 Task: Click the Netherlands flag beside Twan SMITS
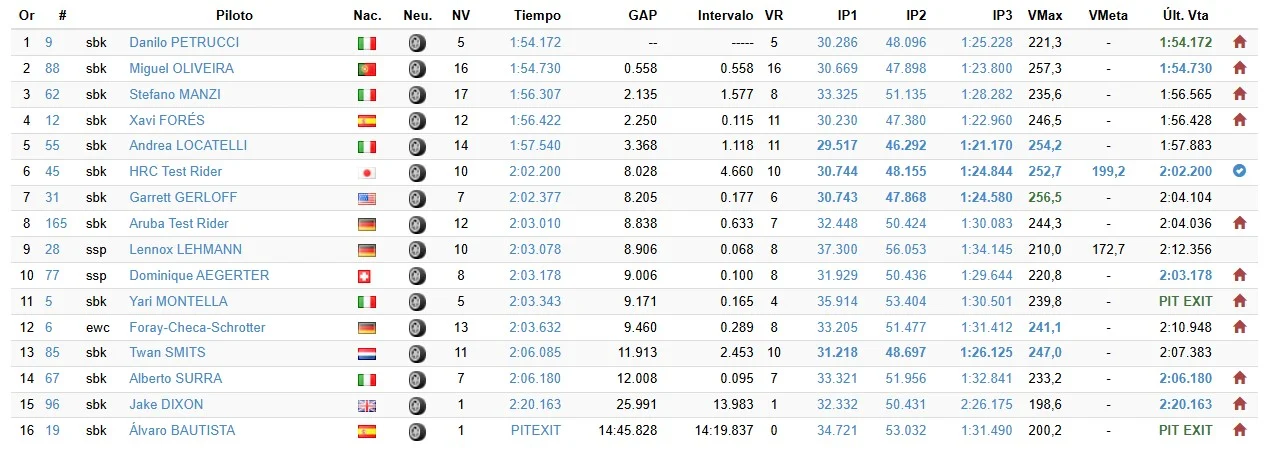pos(366,353)
